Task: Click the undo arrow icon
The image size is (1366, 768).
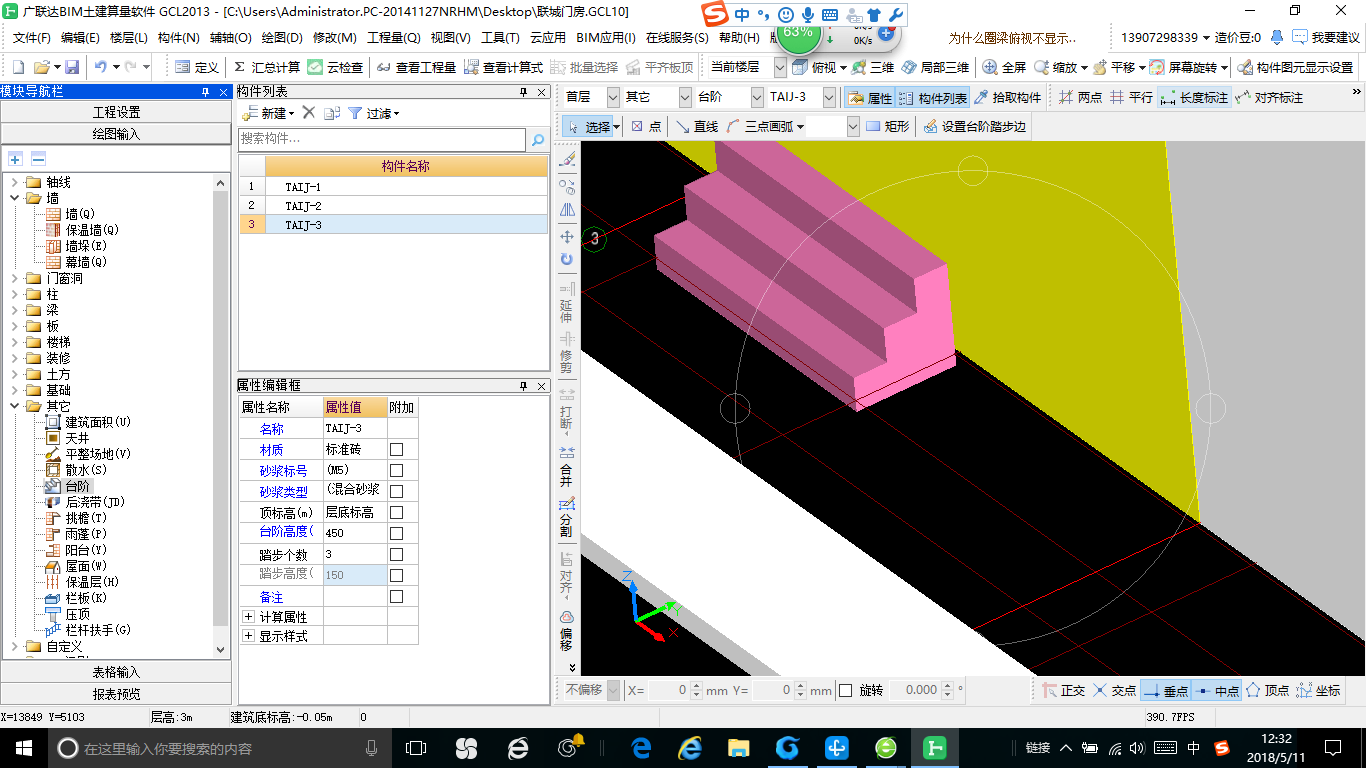Action: [100, 67]
